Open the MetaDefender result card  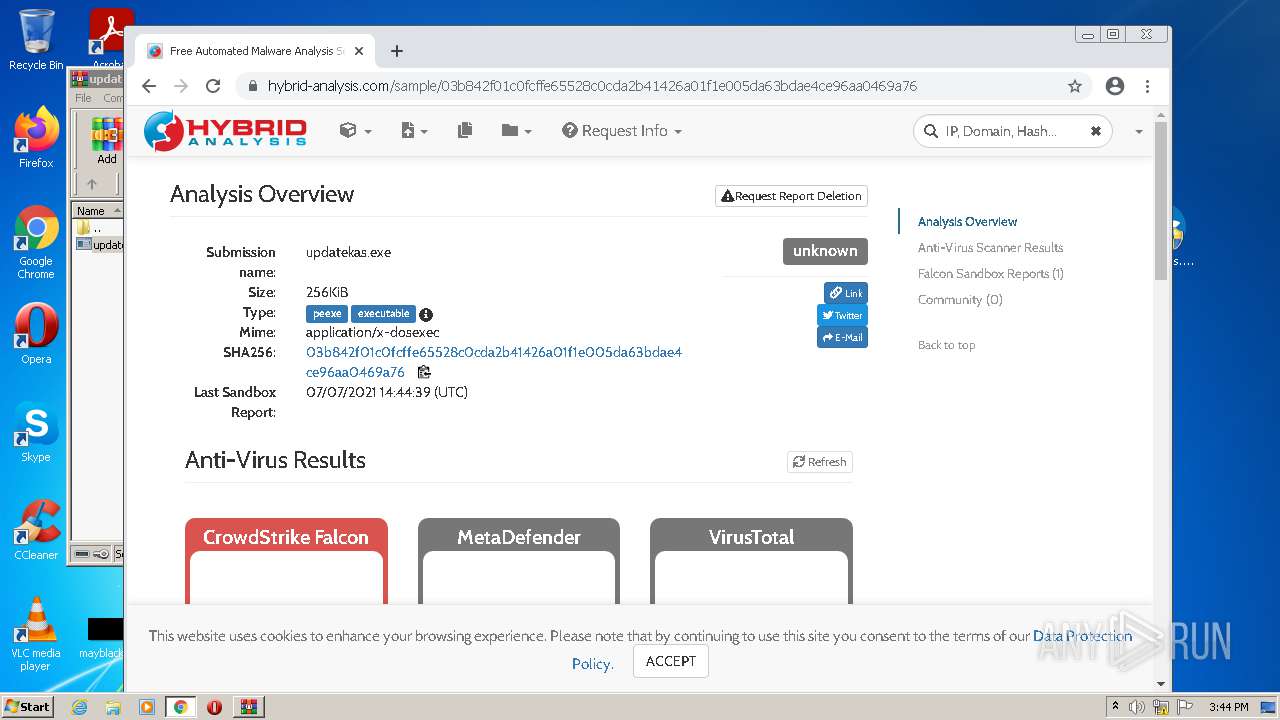pos(519,561)
